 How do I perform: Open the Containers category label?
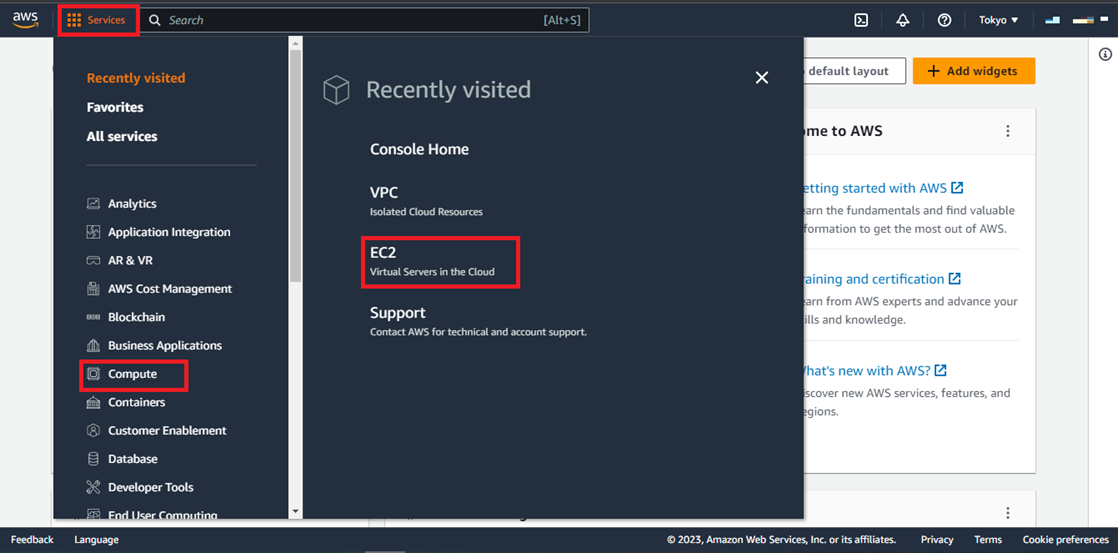pyautogui.click(x=136, y=402)
